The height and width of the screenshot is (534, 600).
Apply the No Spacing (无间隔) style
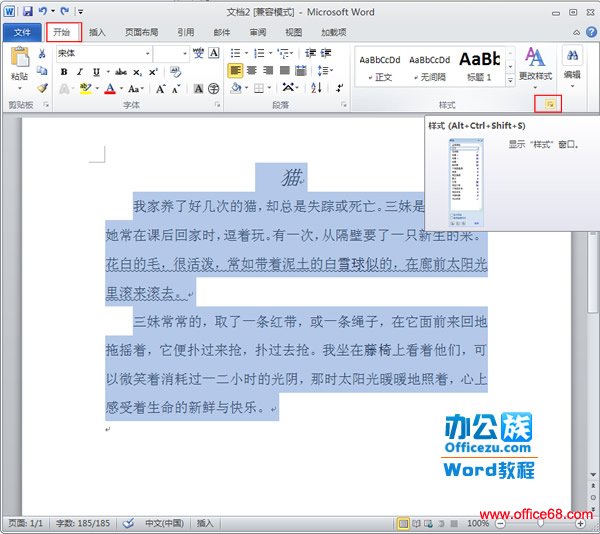pos(429,68)
